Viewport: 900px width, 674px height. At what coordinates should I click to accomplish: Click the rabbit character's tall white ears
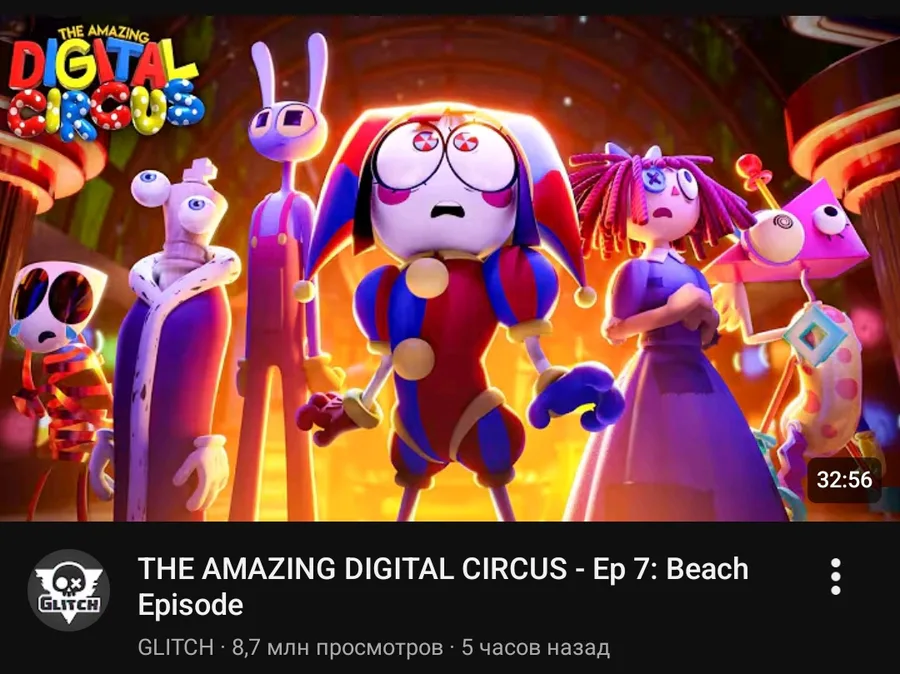pyautogui.click(x=290, y=70)
